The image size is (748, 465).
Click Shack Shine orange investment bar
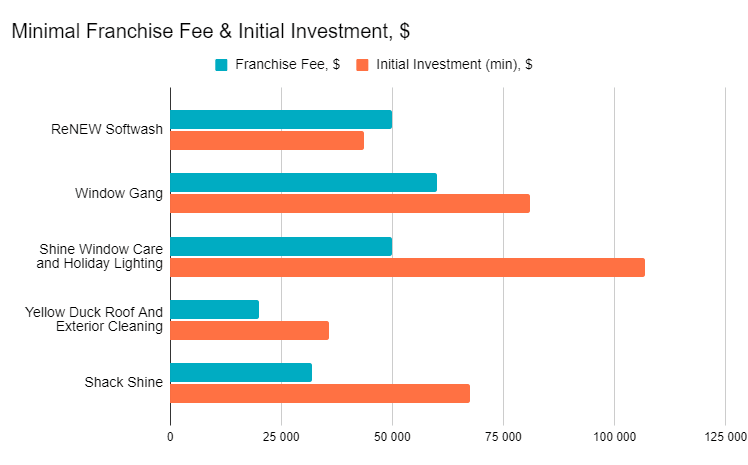pos(320,393)
